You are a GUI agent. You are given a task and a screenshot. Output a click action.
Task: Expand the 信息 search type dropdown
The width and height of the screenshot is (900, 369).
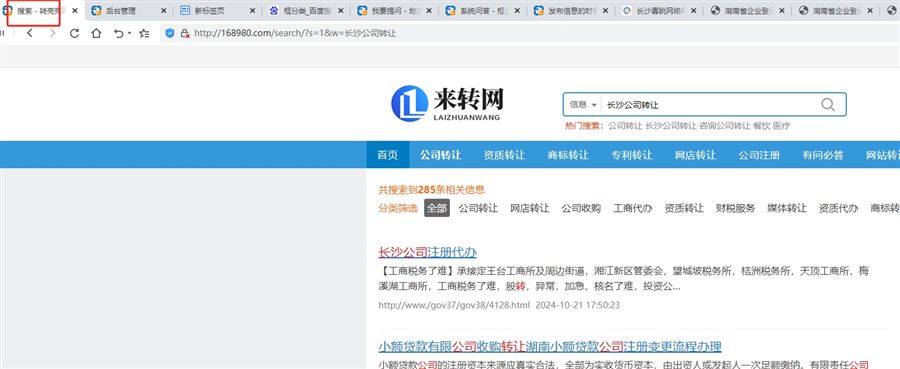583,105
